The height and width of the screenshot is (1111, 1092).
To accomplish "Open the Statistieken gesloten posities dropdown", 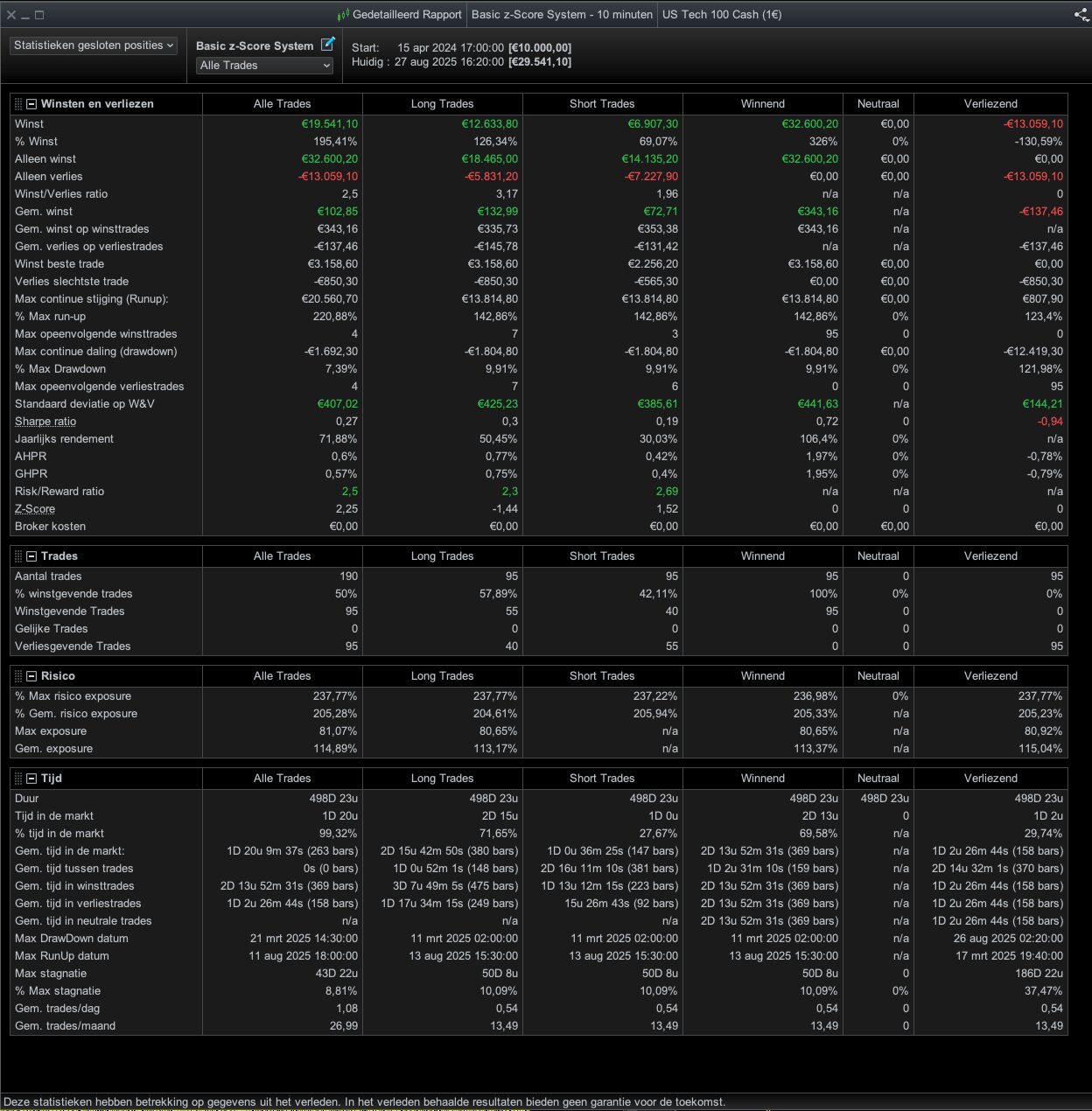I will (x=94, y=45).
